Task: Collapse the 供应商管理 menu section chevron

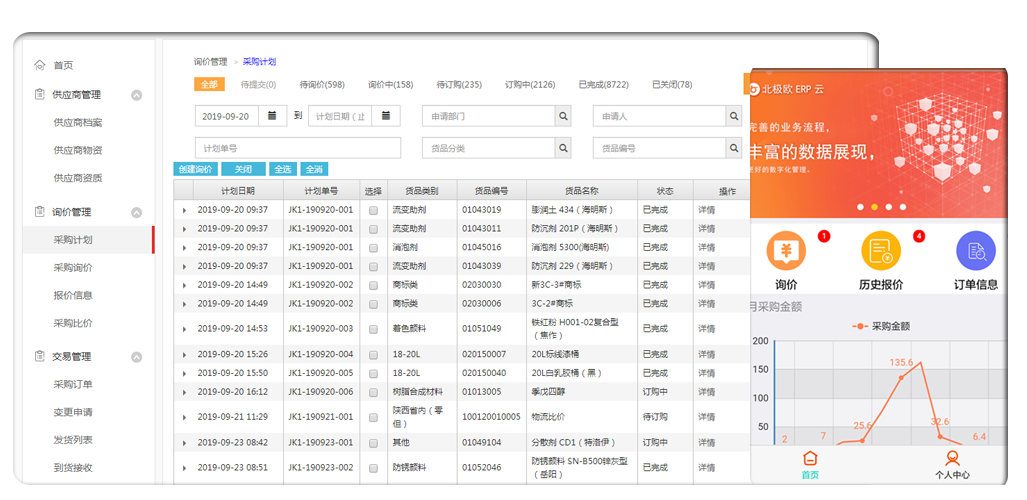Action: tap(136, 95)
